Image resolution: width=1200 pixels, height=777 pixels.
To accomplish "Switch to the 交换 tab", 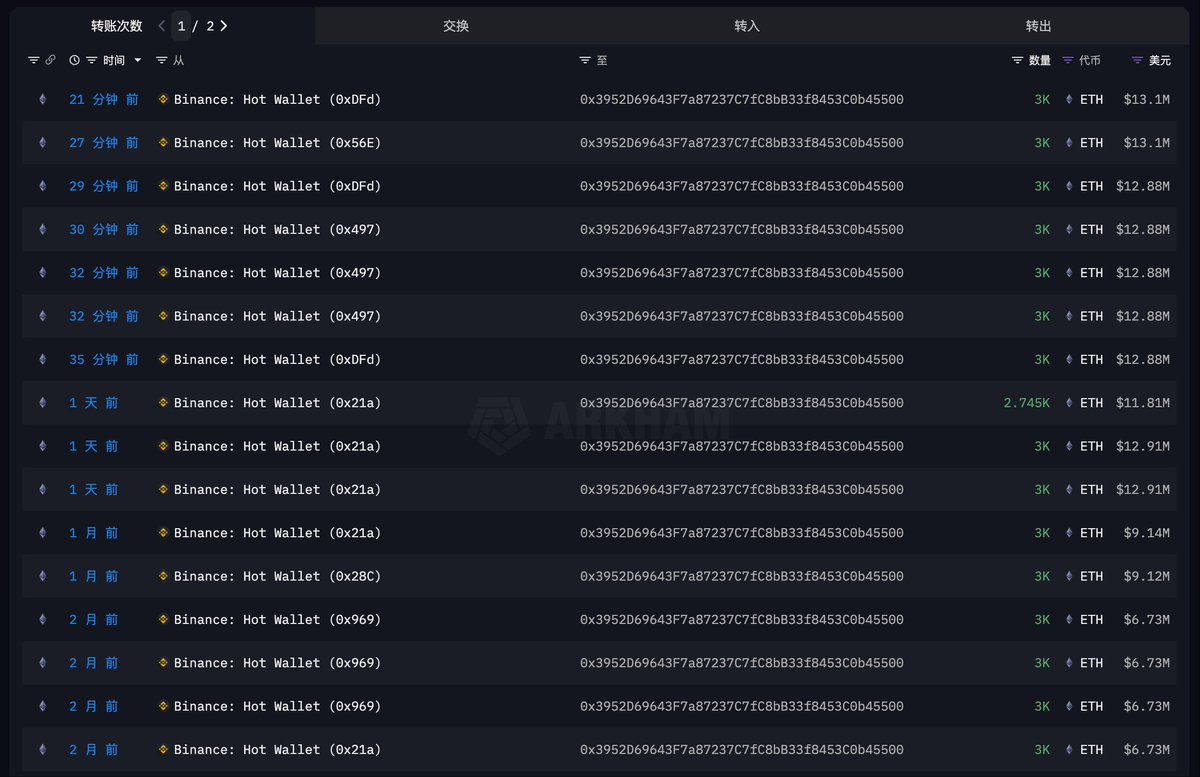I will [x=456, y=26].
